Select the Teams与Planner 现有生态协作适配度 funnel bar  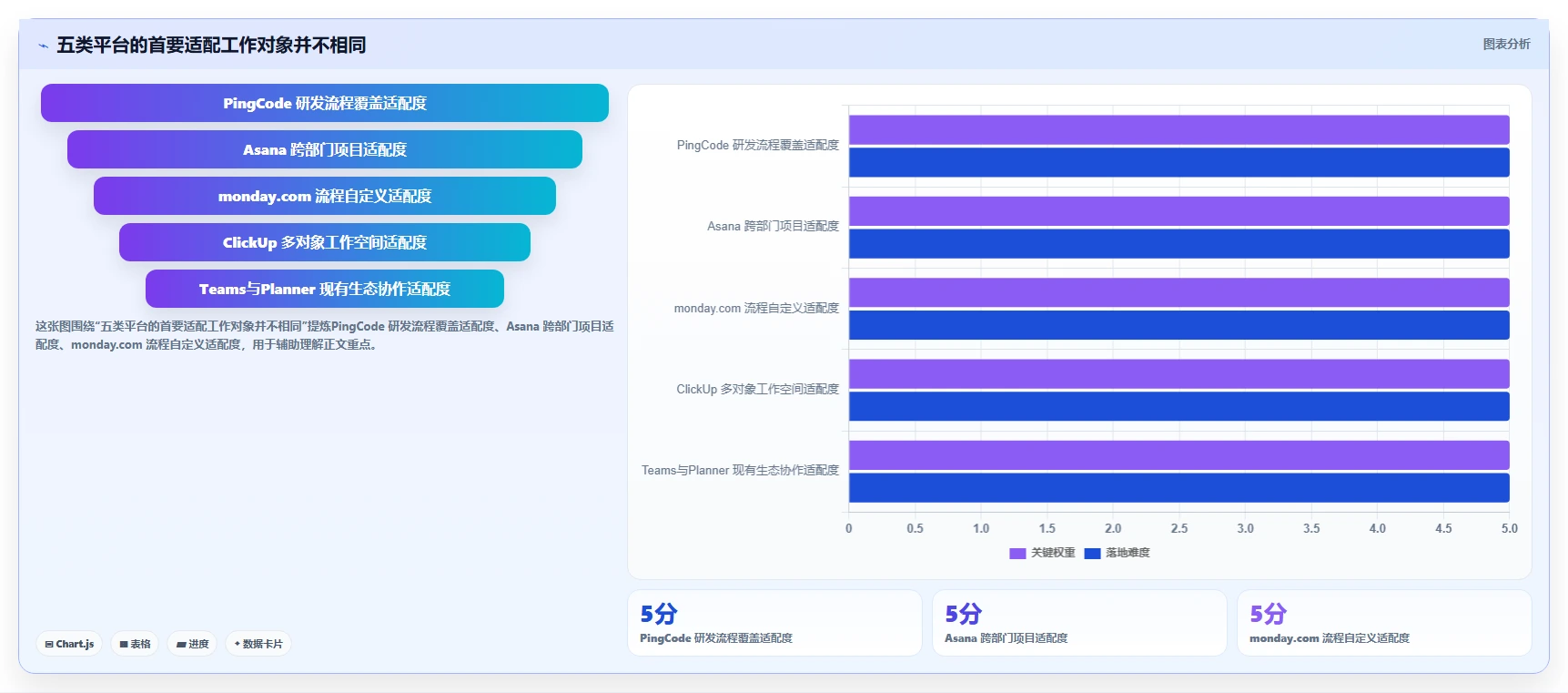pos(325,289)
